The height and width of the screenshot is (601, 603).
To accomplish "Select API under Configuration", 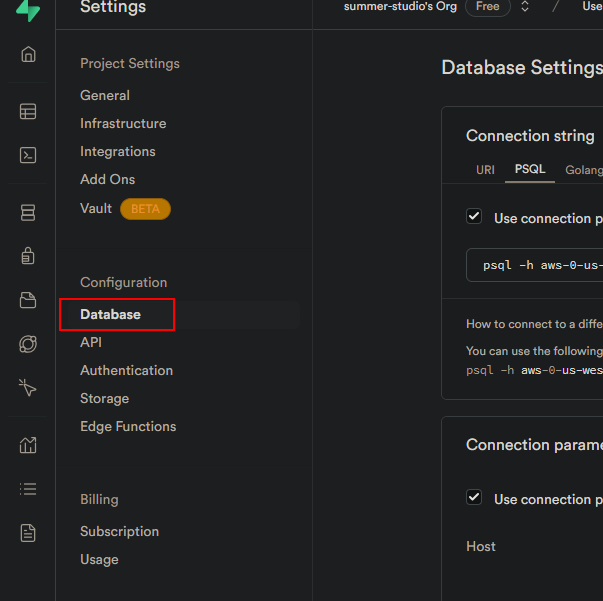I will 91,342.
